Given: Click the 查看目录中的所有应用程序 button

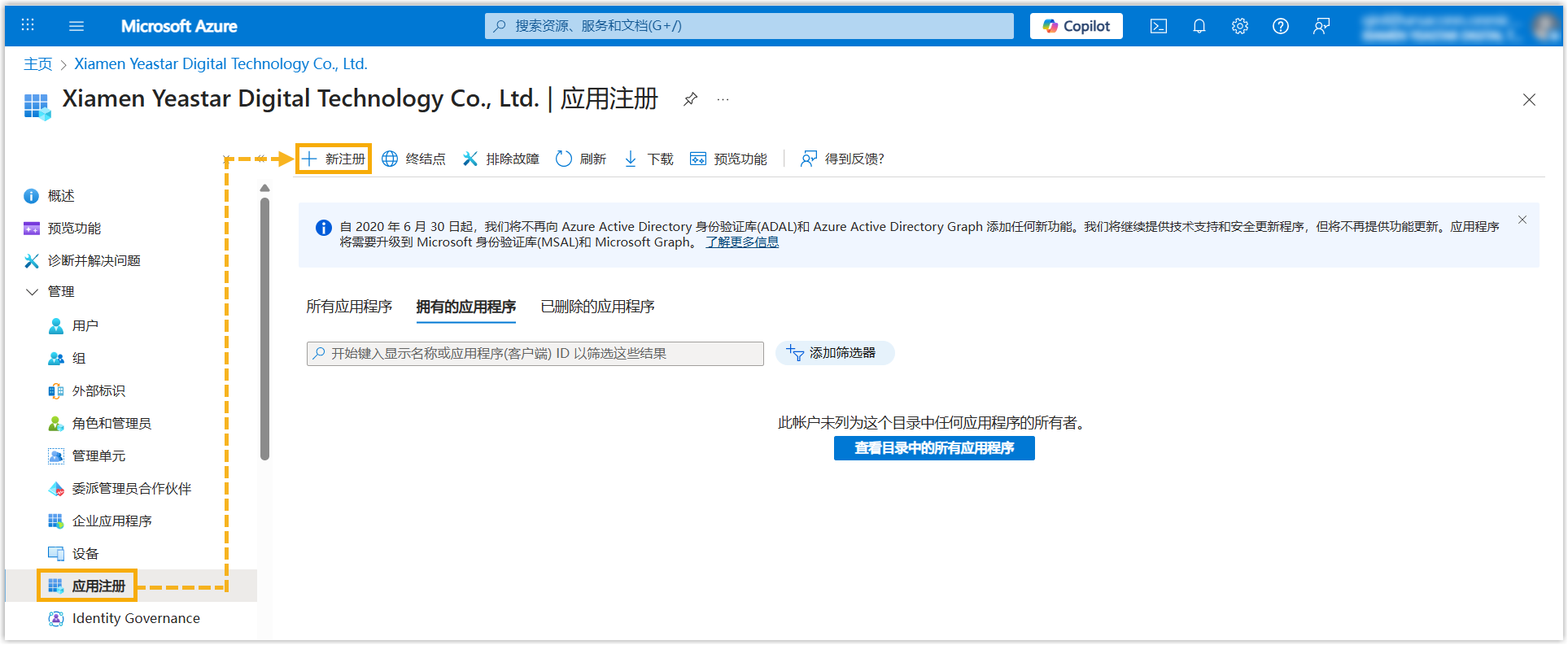Looking at the screenshot, I should click(934, 448).
